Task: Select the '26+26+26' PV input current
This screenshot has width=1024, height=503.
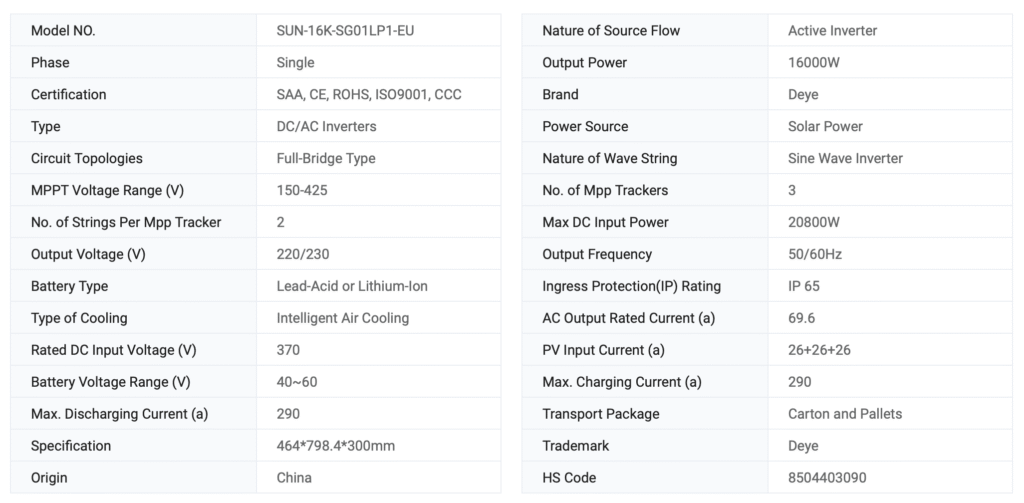Action: click(819, 350)
